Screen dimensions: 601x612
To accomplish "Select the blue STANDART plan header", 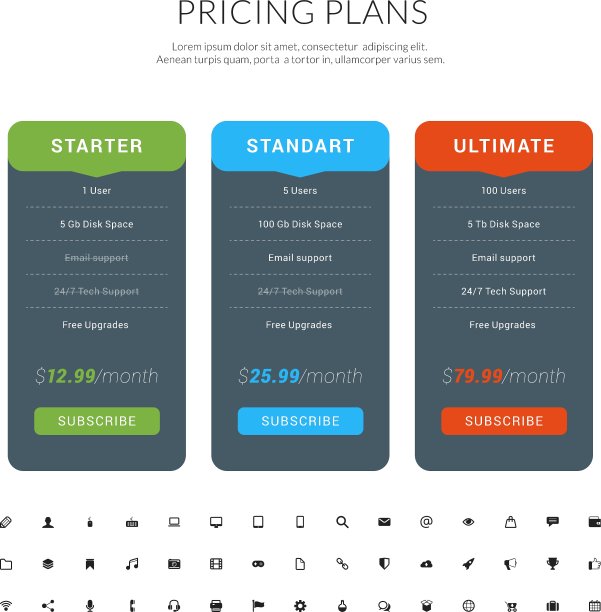I will (x=300, y=146).
